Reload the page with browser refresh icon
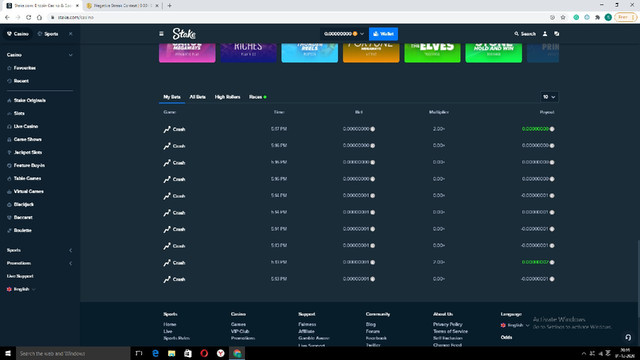The image size is (640, 360). (29, 17)
